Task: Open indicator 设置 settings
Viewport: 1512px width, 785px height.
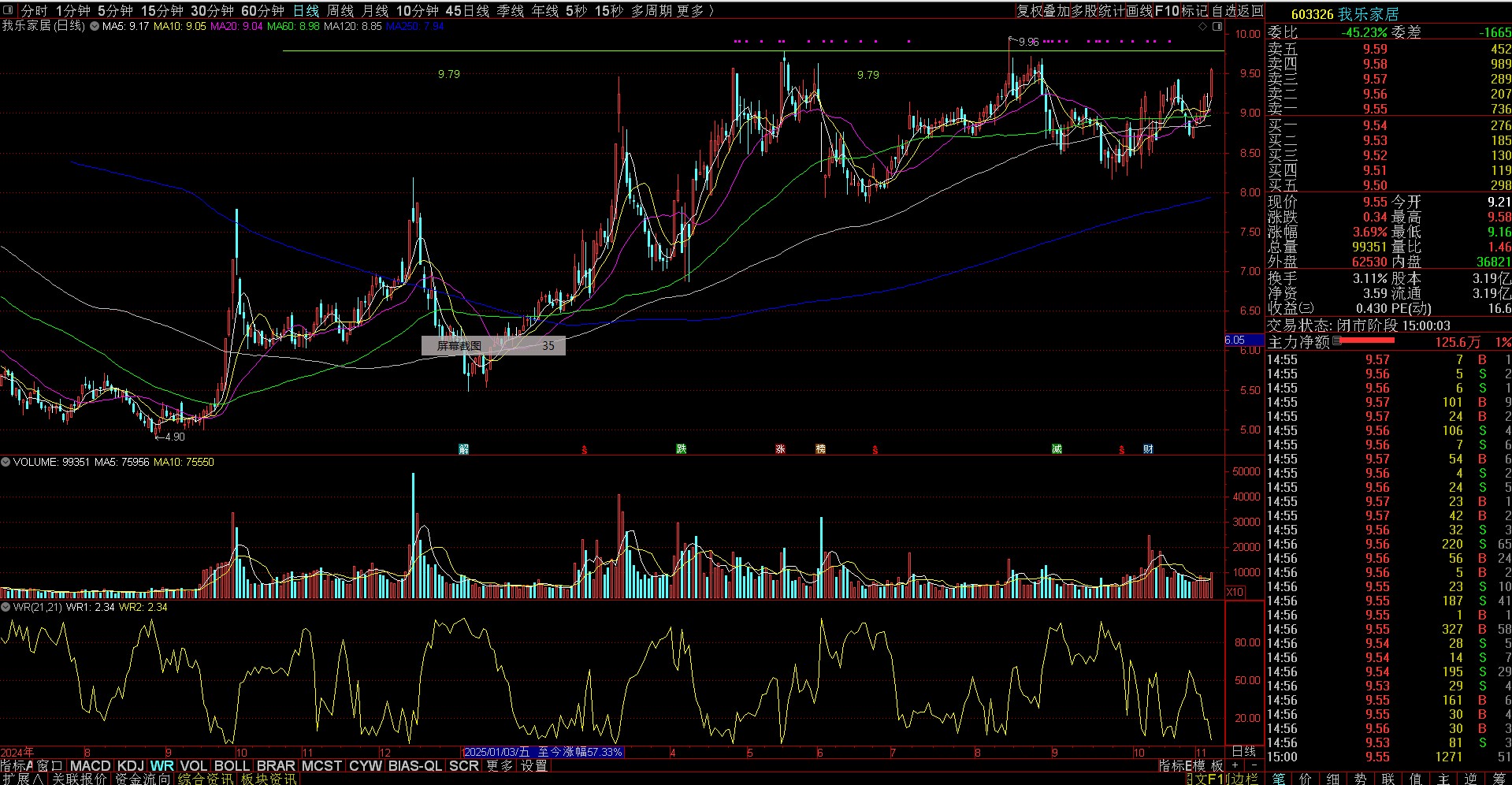Action: pos(533,765)
